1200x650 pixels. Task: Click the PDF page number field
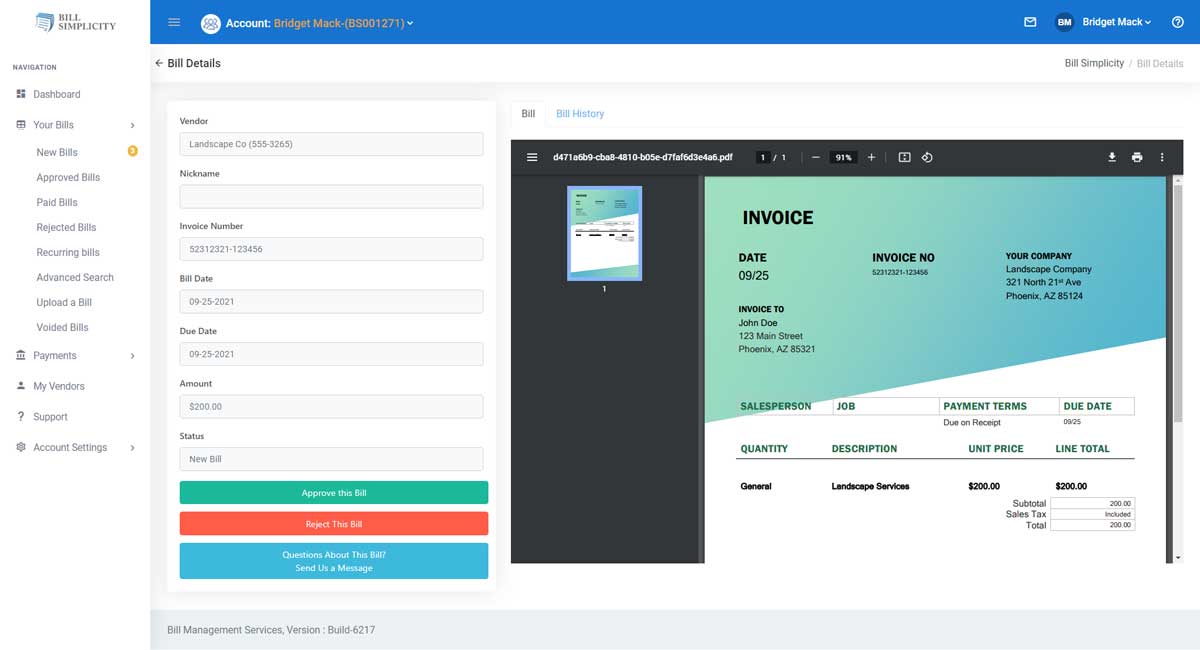[x=763, y=157]
